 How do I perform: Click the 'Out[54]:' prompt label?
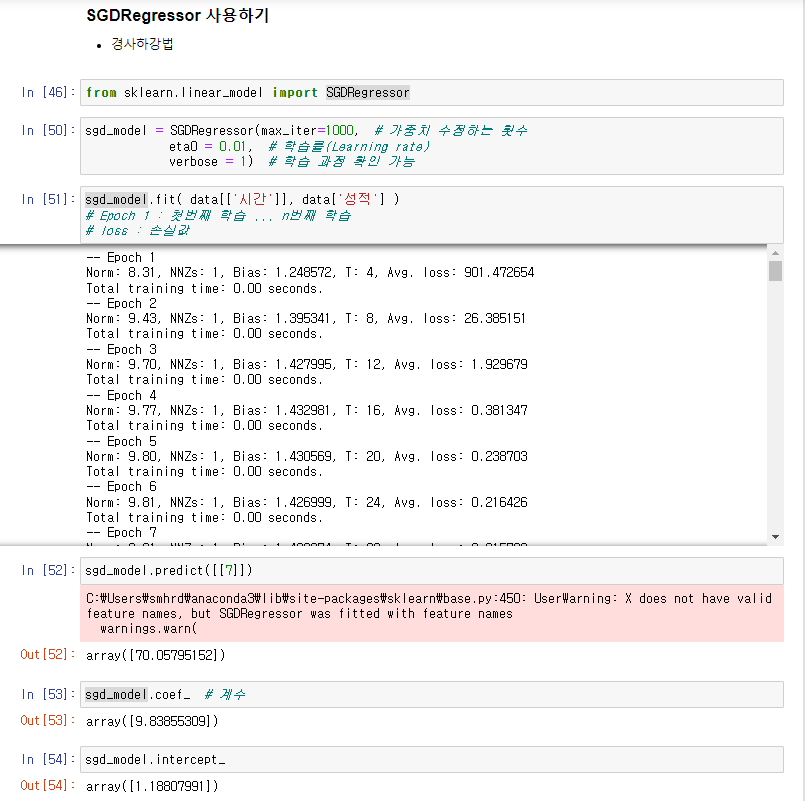48,786
